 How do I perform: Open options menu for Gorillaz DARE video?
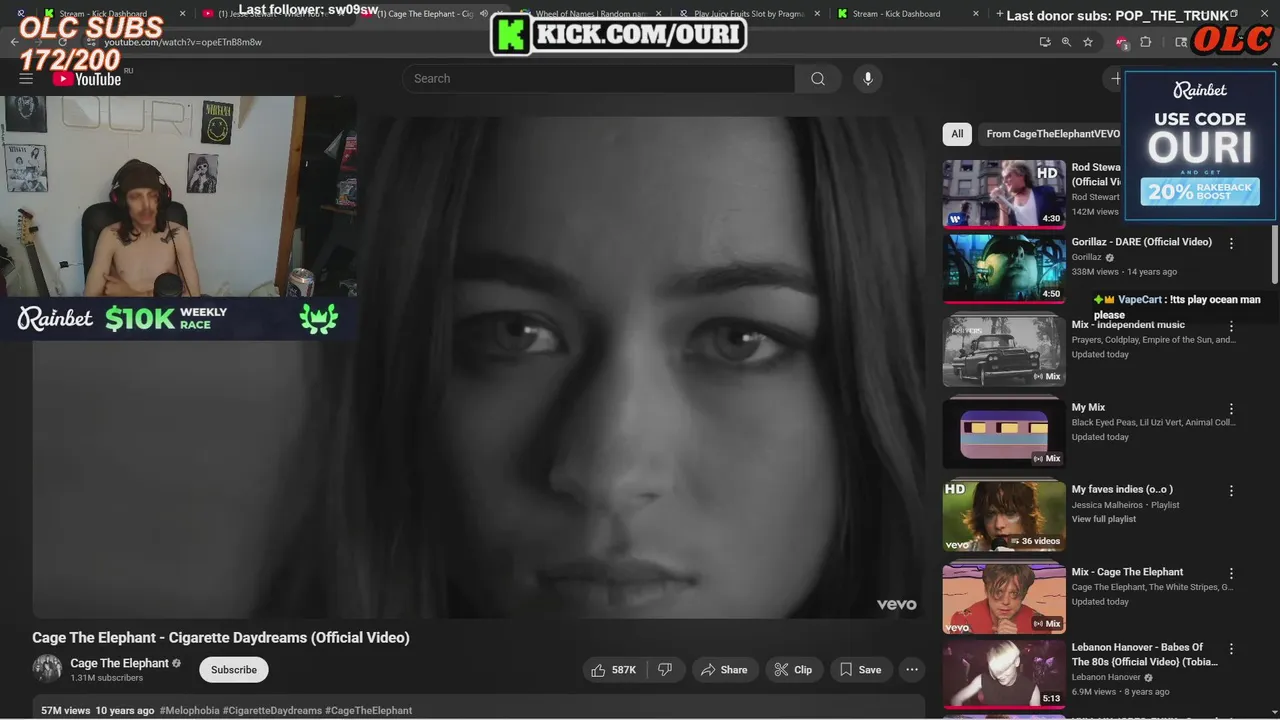coord(1231,244)
